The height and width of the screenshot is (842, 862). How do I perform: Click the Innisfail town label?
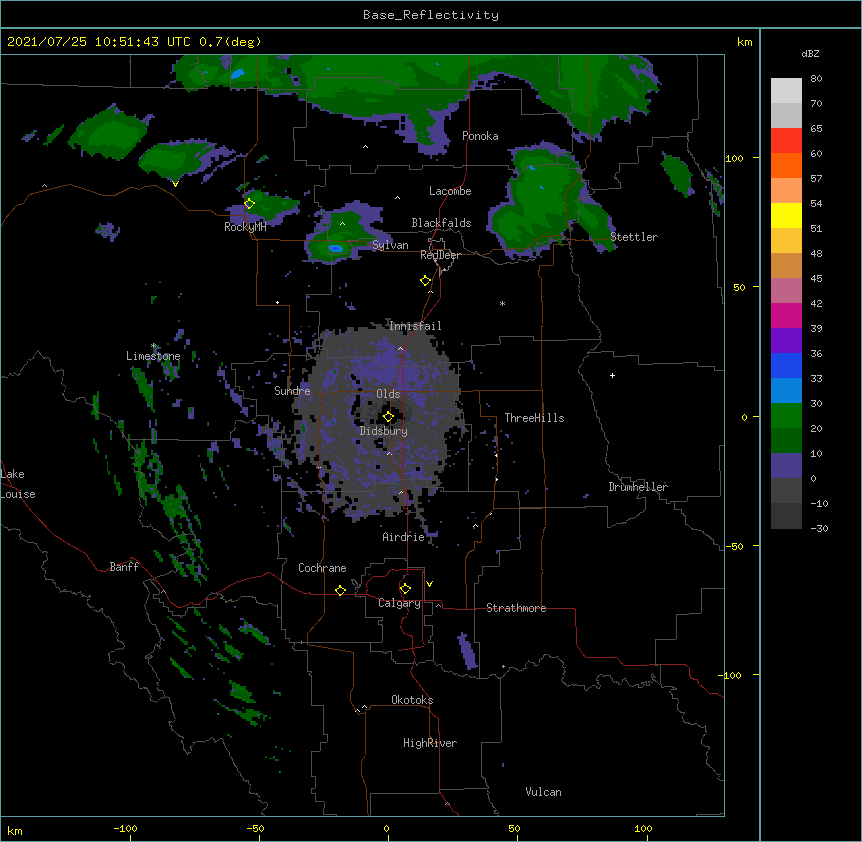pos(415,326)
